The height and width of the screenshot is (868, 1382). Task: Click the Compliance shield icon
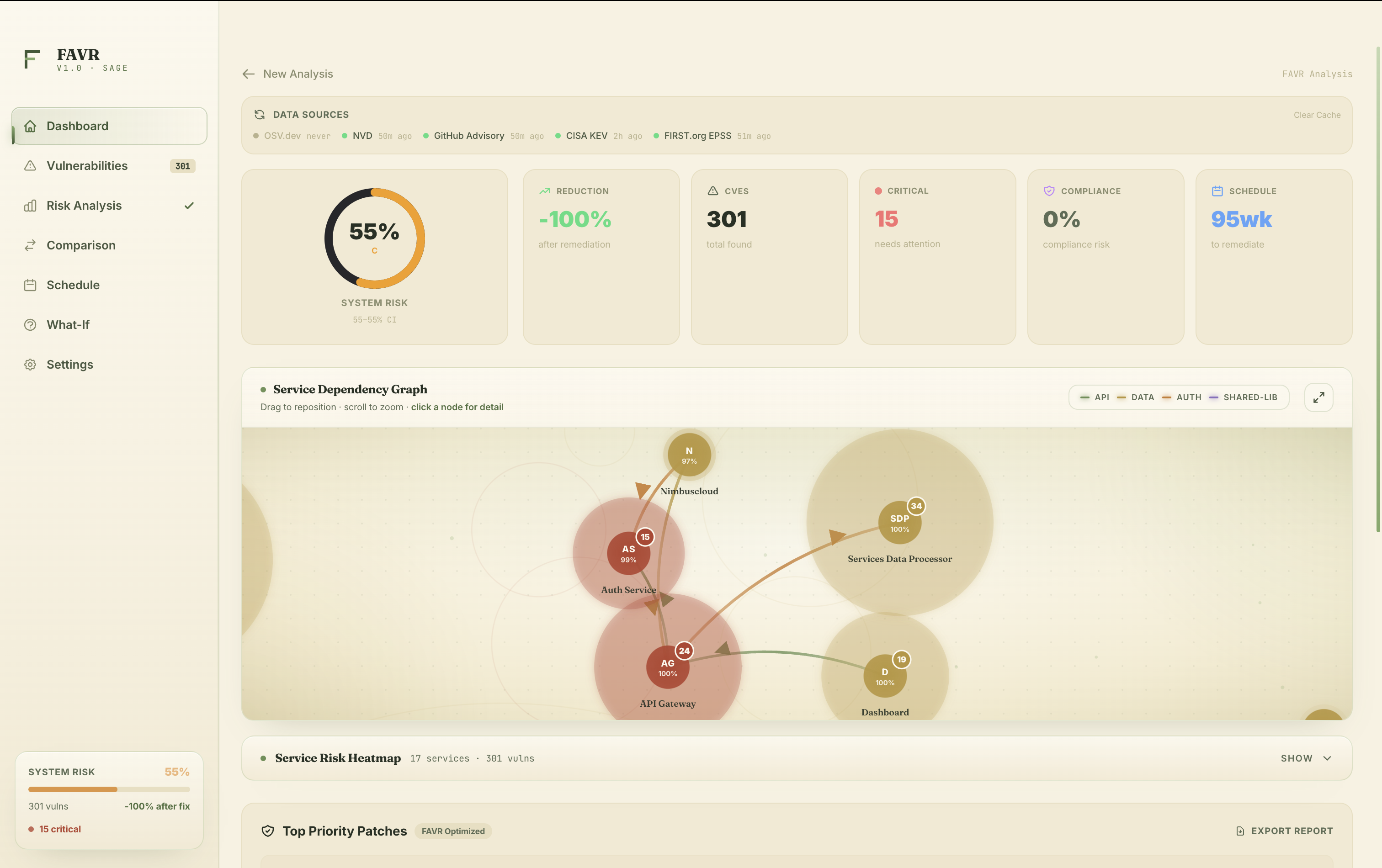(x=1048, y=191)
